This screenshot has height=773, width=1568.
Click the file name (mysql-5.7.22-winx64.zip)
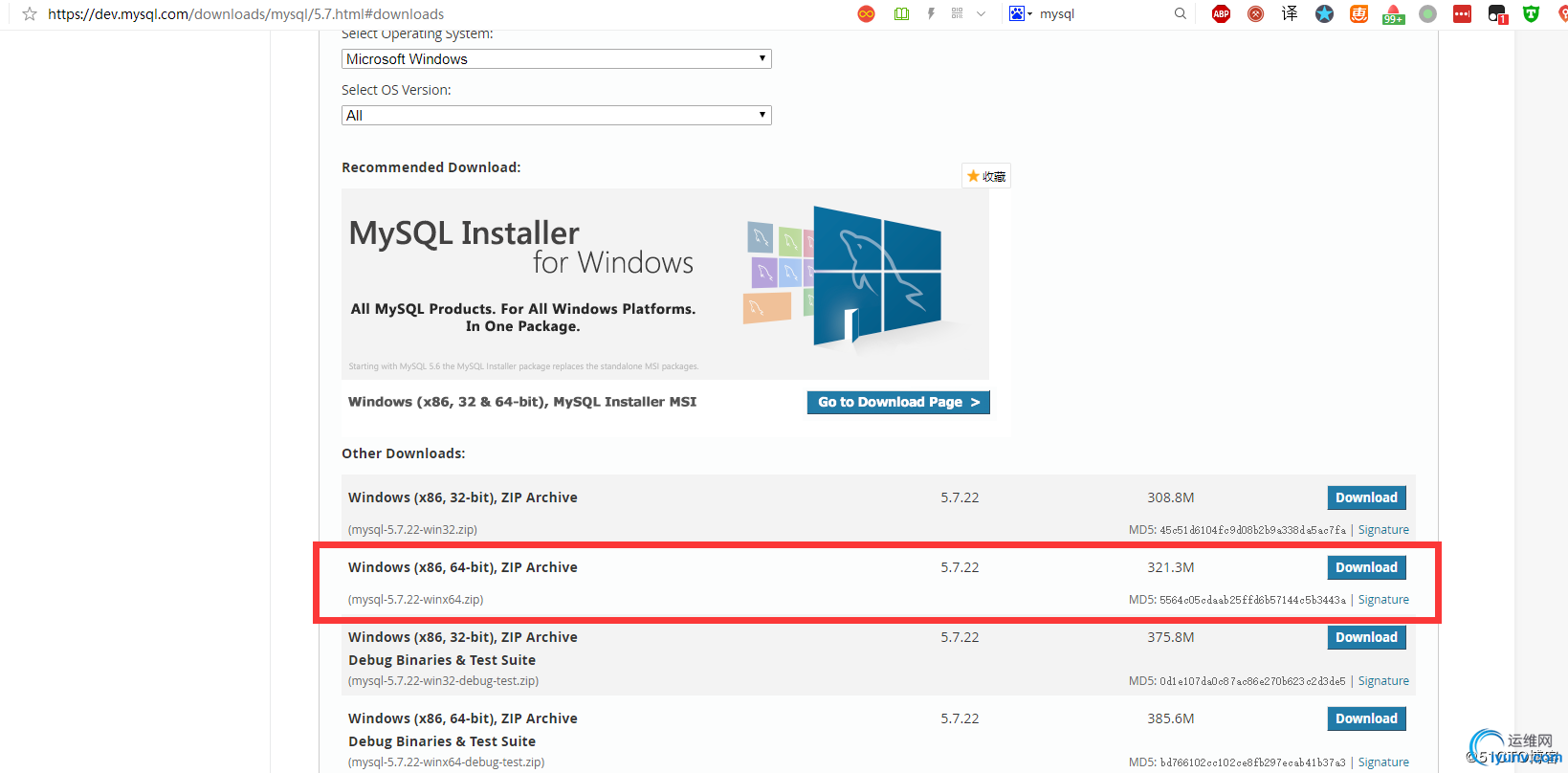pyautogui.click(x=416, y=600)
